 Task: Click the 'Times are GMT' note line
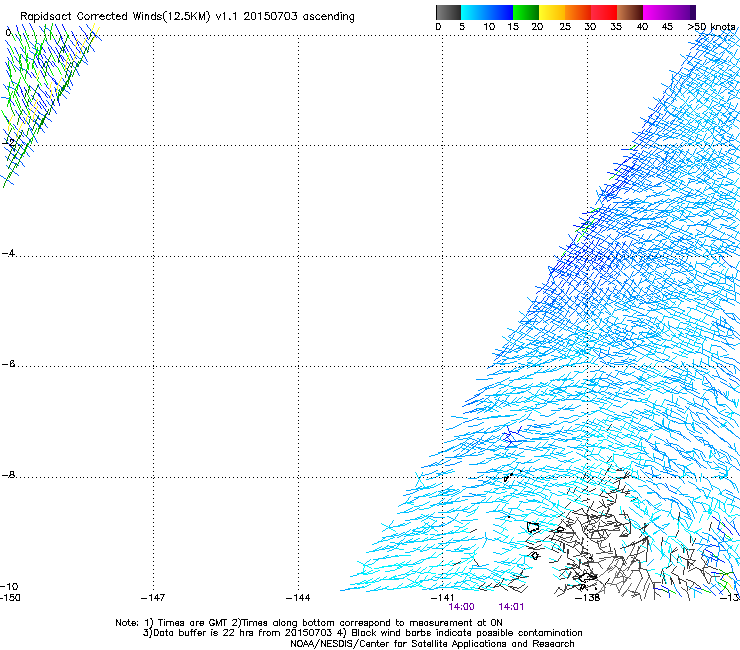coord(309,623)
